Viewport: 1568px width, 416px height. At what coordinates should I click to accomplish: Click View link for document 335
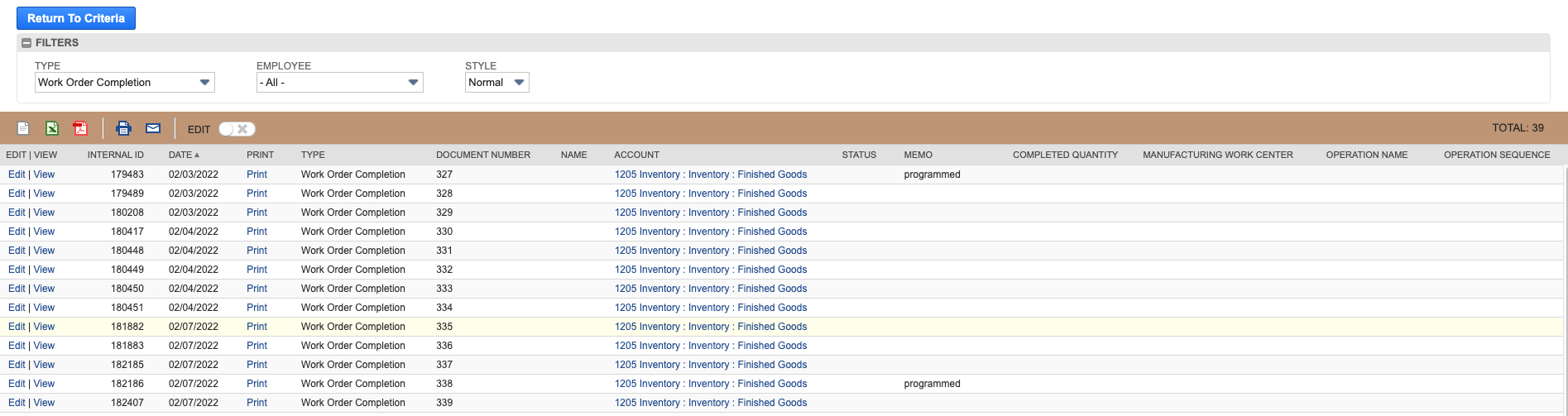point(44,327)
